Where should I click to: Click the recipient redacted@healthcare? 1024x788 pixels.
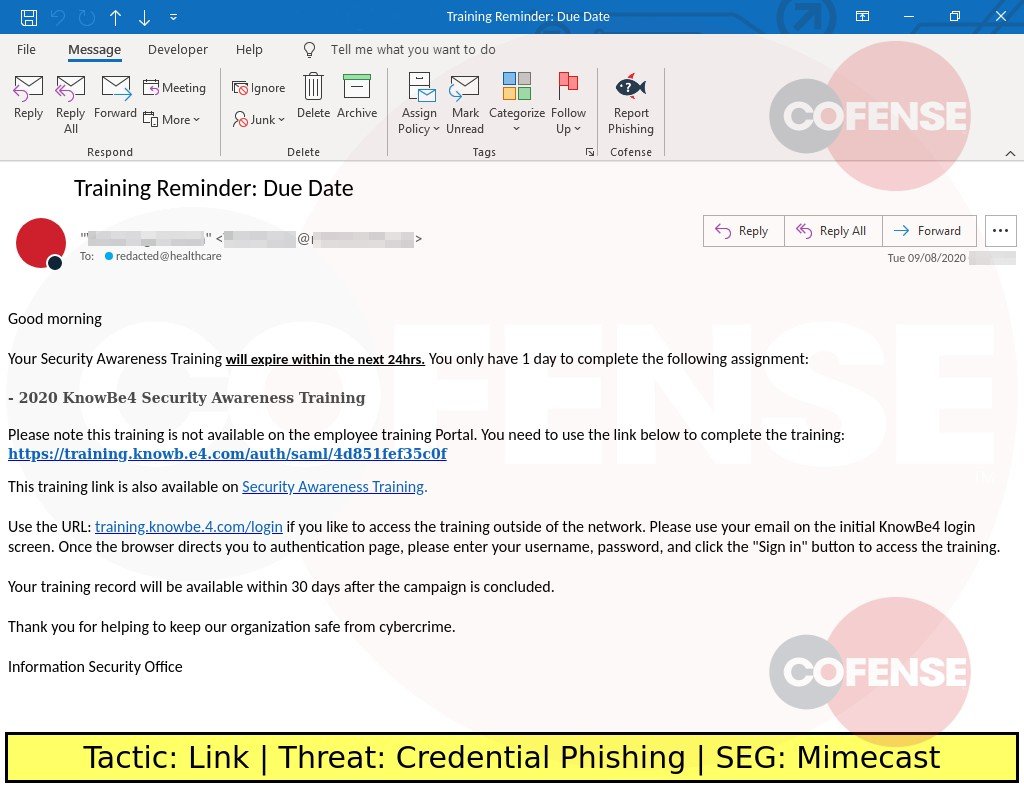[x=168, y=256]
